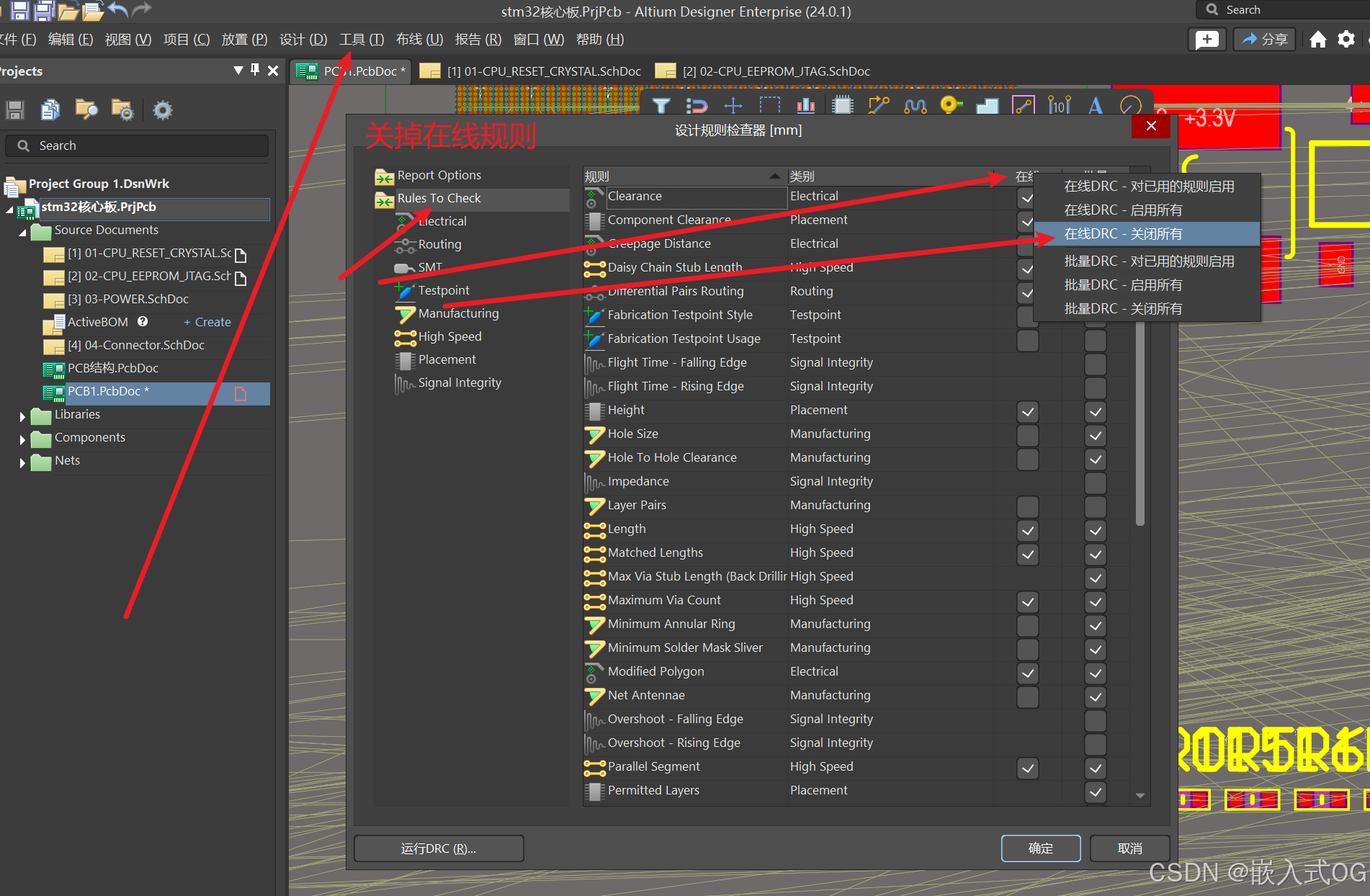Click the top-right Search box
The width and height of the screenshot is (1370, 896).
click(1282, 9)
